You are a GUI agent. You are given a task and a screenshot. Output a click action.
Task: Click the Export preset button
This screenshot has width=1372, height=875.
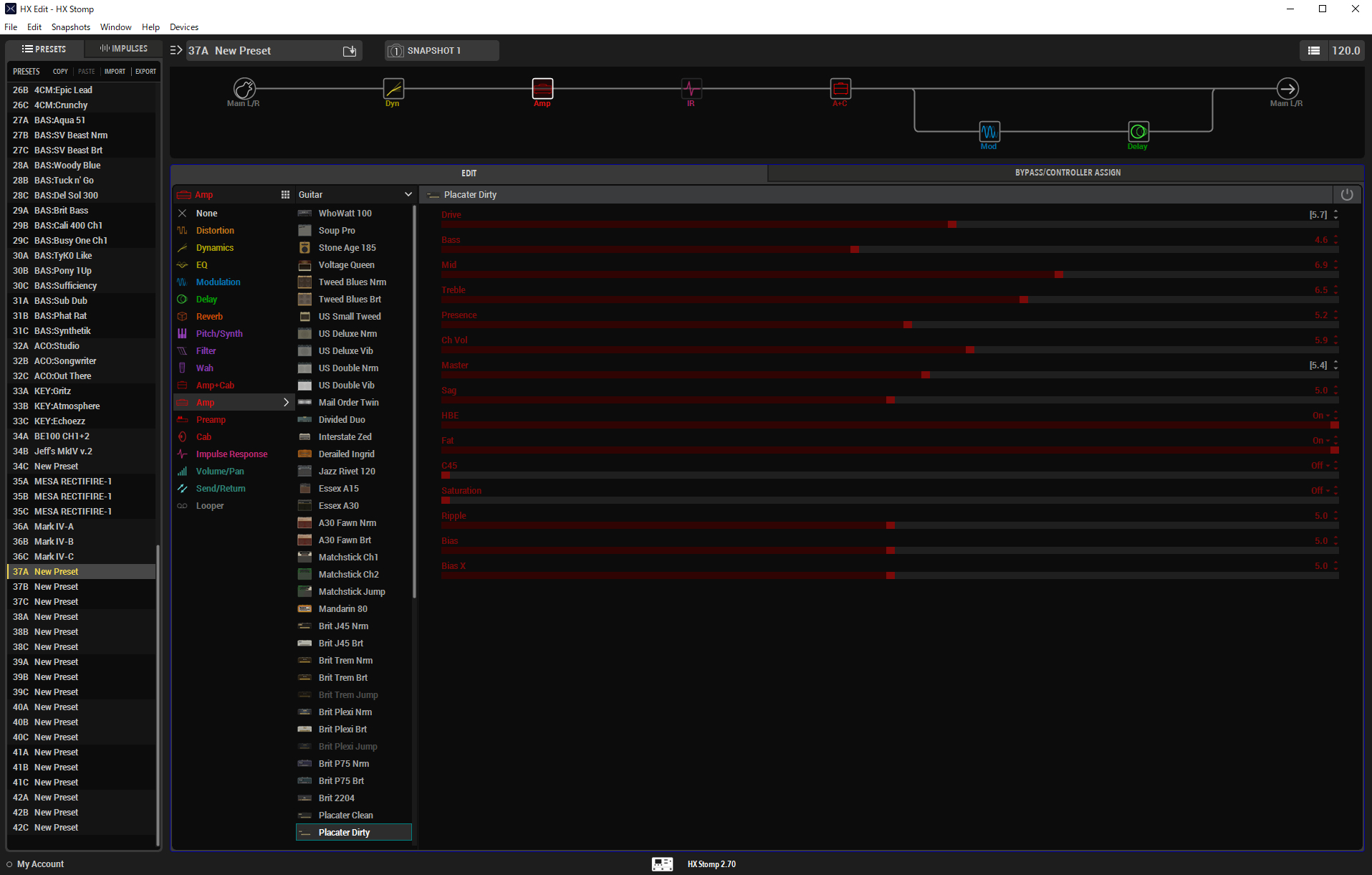pyautogui.click(x=145, y=72)
